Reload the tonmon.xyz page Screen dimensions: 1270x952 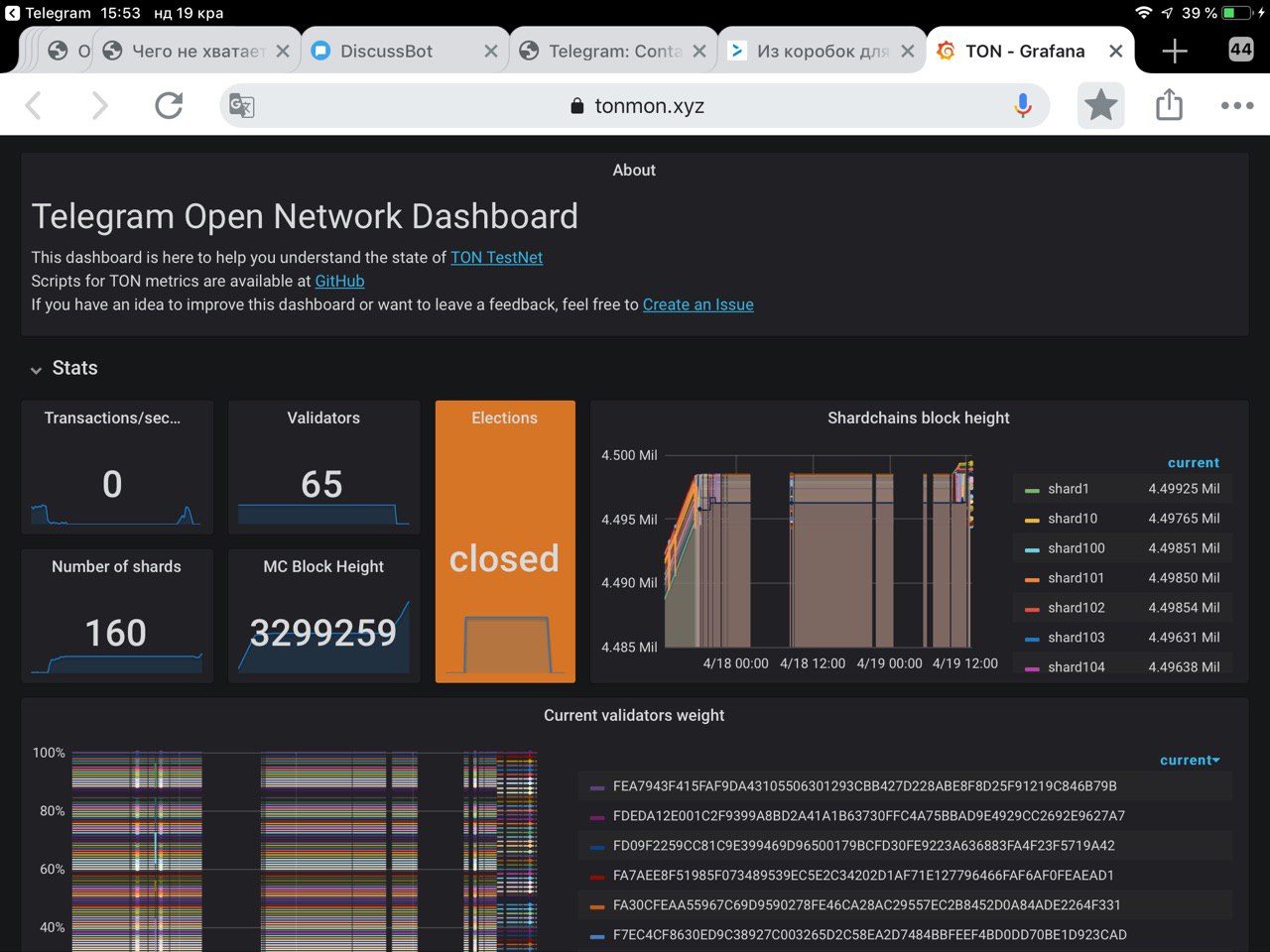[x=169, y=105]
